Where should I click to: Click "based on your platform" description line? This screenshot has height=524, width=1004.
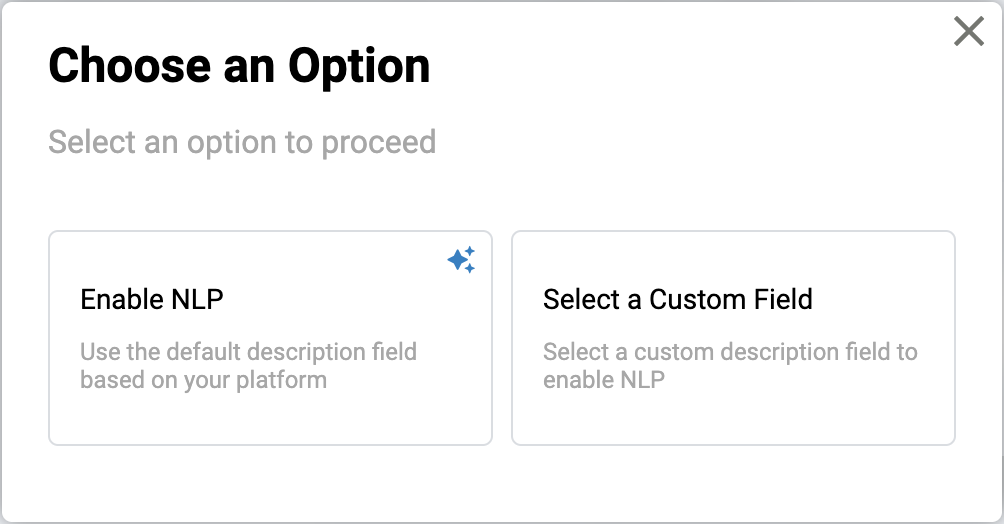[203, 380]
